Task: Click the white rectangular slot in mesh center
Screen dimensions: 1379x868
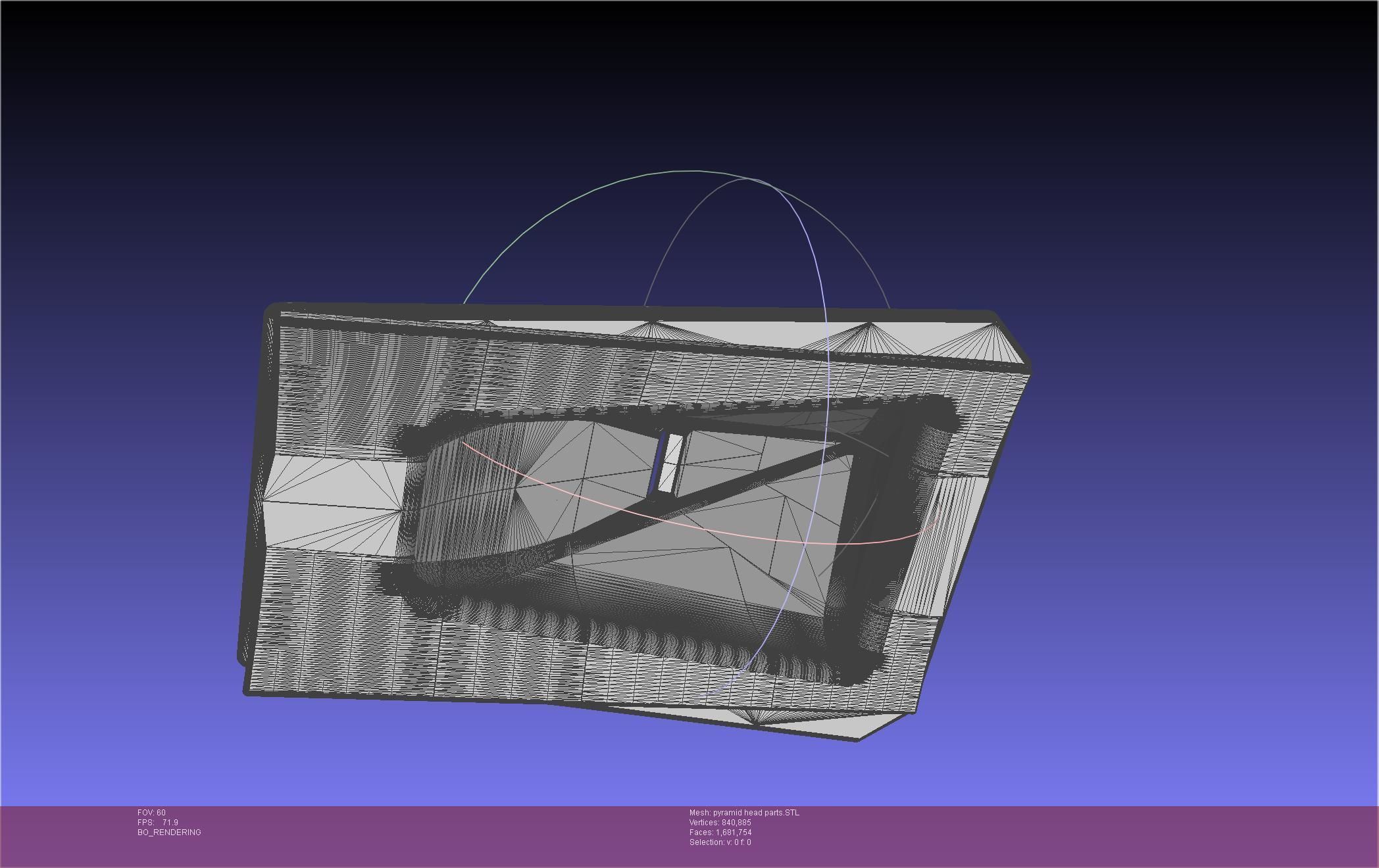Action: click(671, 463)
